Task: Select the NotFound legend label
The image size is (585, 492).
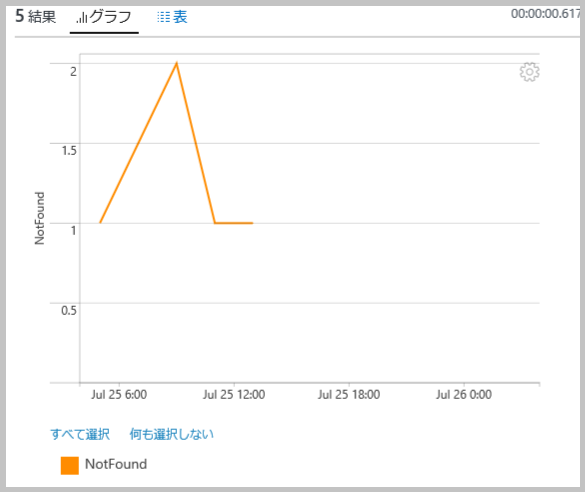Action: (x=116, y=464)
